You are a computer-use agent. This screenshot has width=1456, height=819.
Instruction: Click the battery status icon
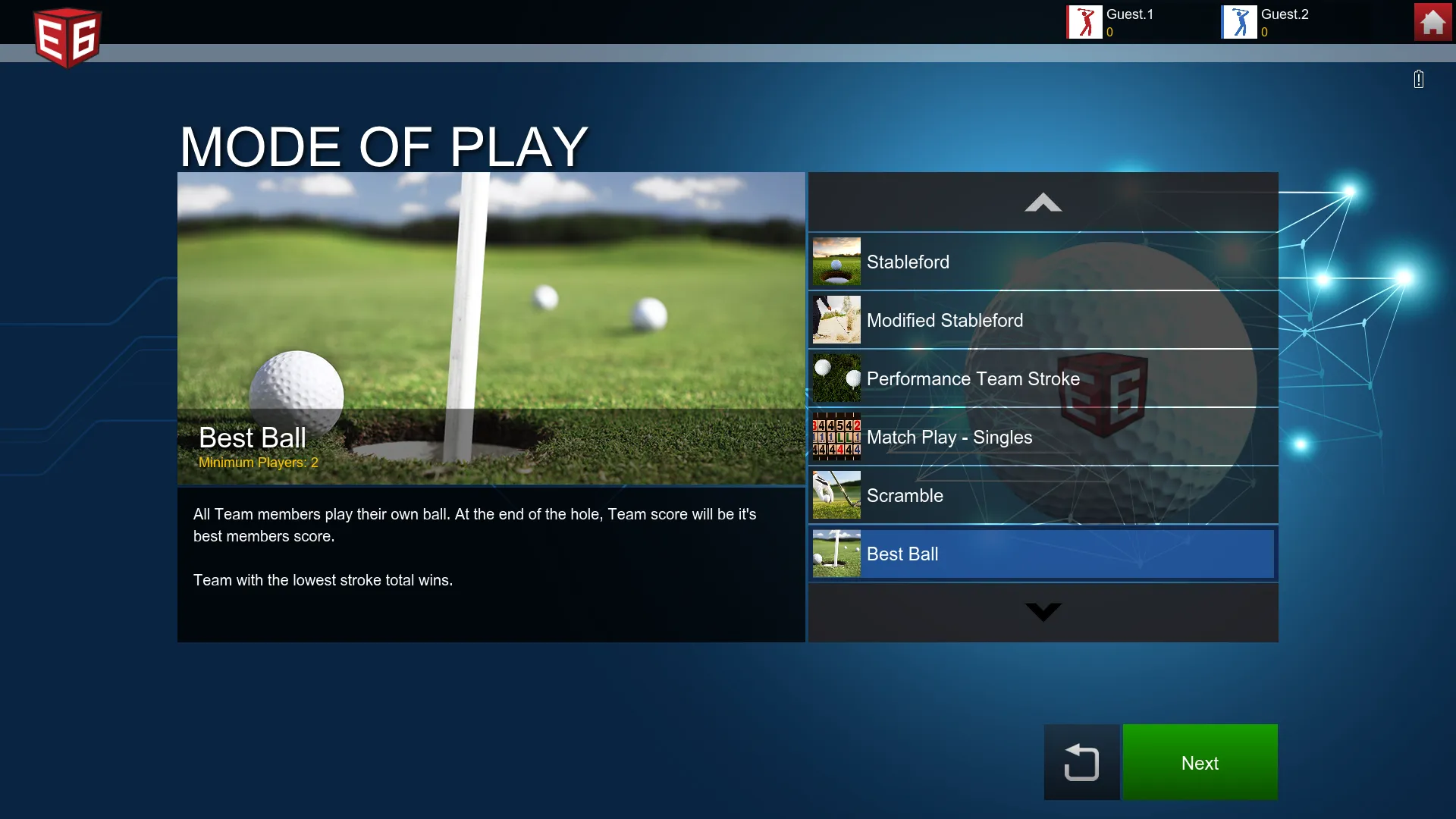click(x=1418, y=79)
